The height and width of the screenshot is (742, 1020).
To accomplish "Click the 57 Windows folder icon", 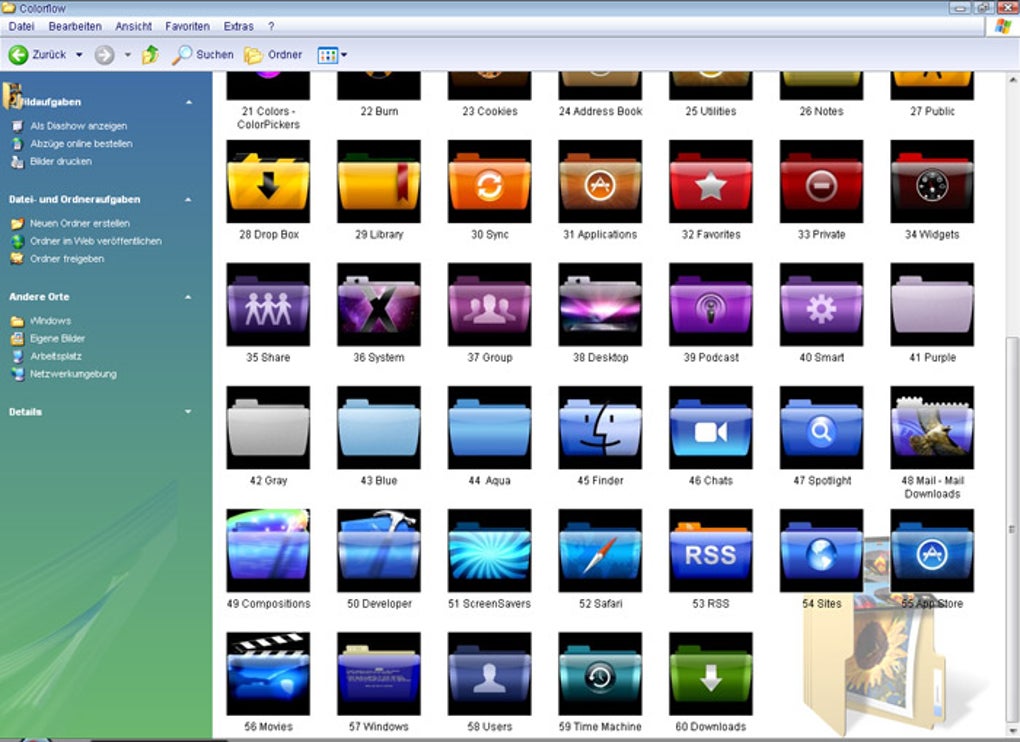I will (379, 673).
